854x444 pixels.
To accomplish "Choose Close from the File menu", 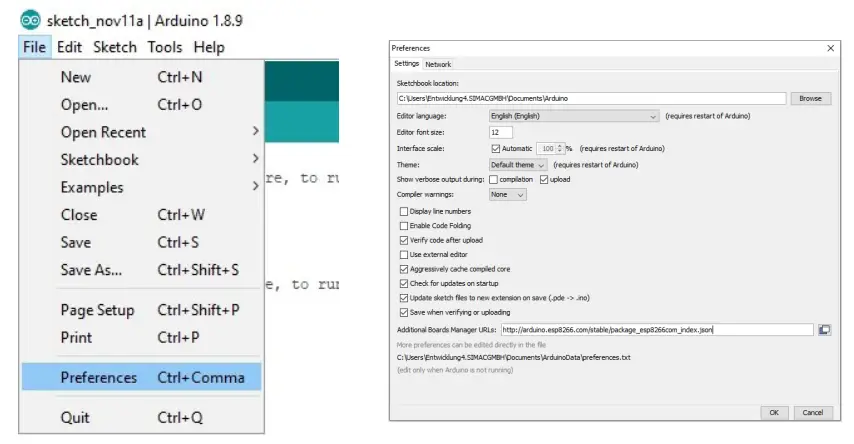I will coord(142,215).
